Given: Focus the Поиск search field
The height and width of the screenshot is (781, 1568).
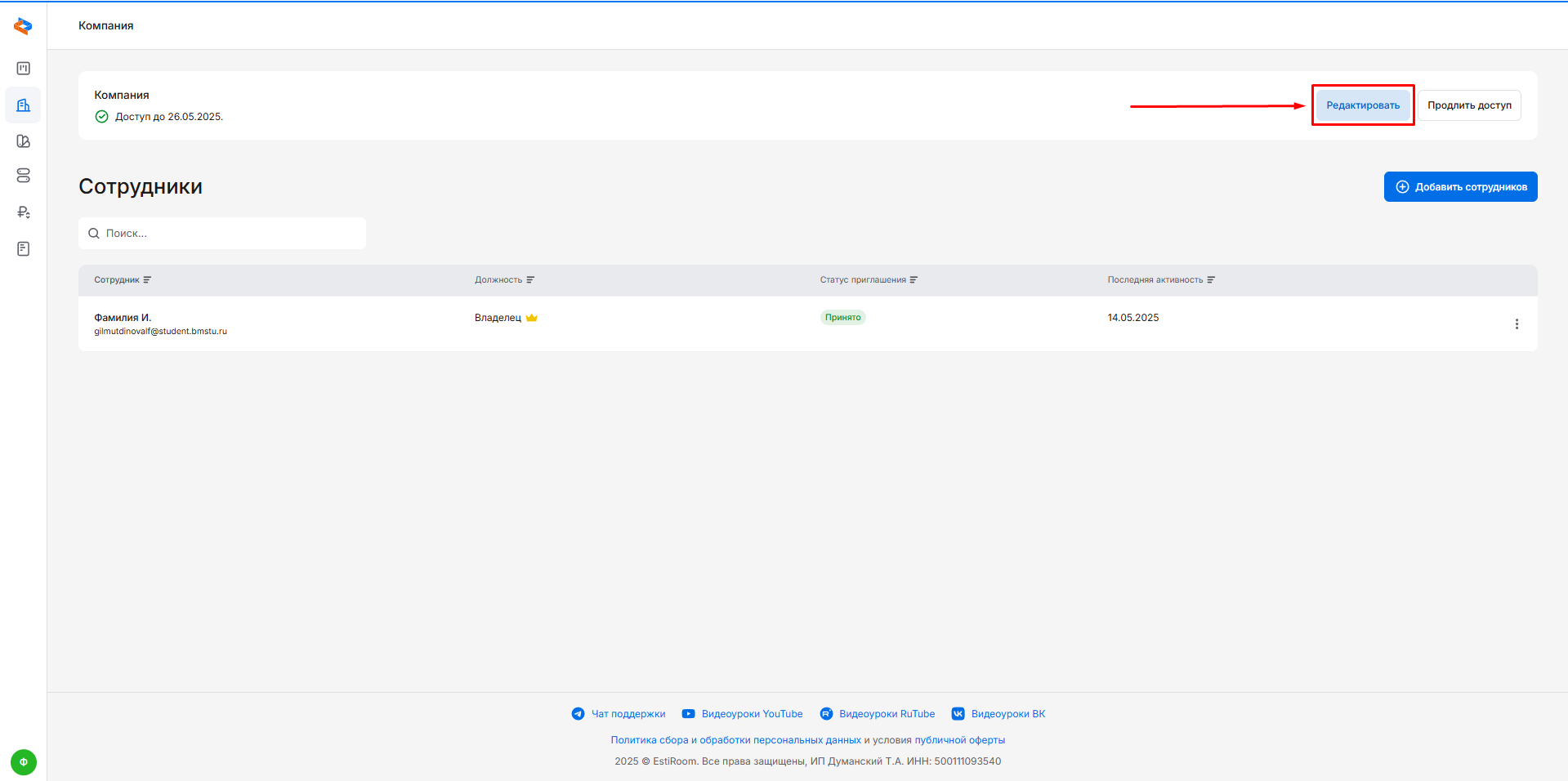Looking at the screenshot, I should 229,234.
